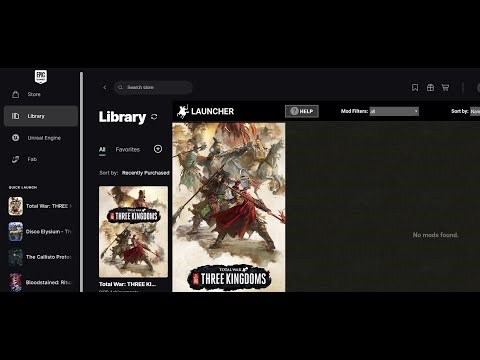This screenshot has height=360, width=480.
Task: Click the Search store field
Action: point(153,87)
